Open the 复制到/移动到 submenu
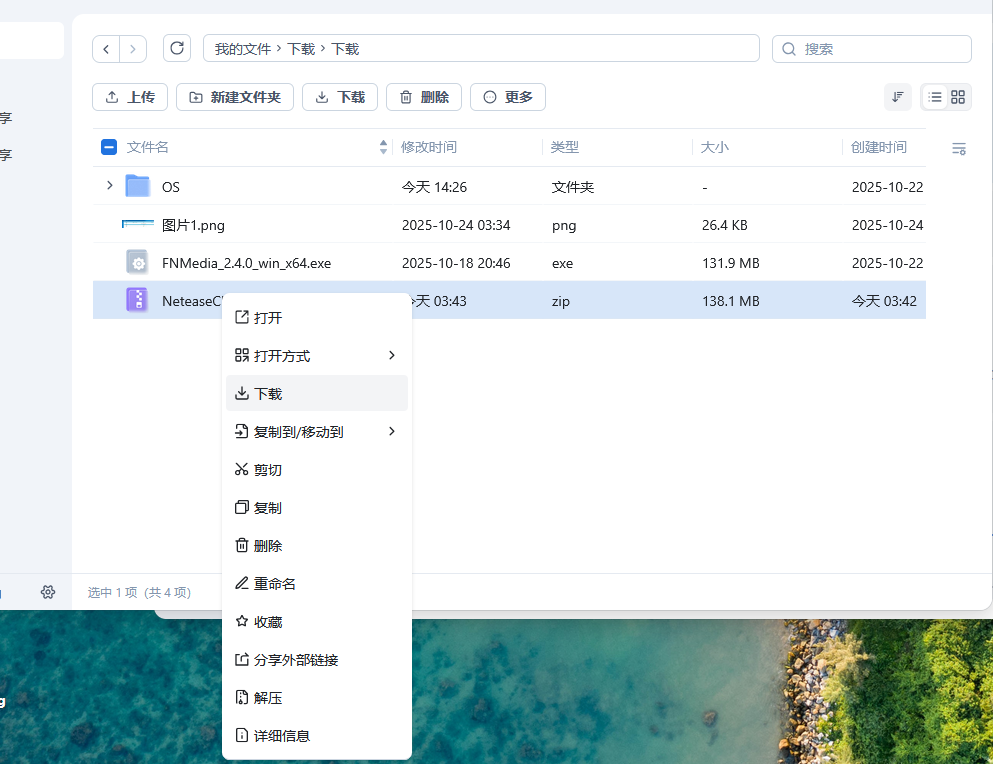This screenshot has width=993, height=764. click(x=300, y=431)
